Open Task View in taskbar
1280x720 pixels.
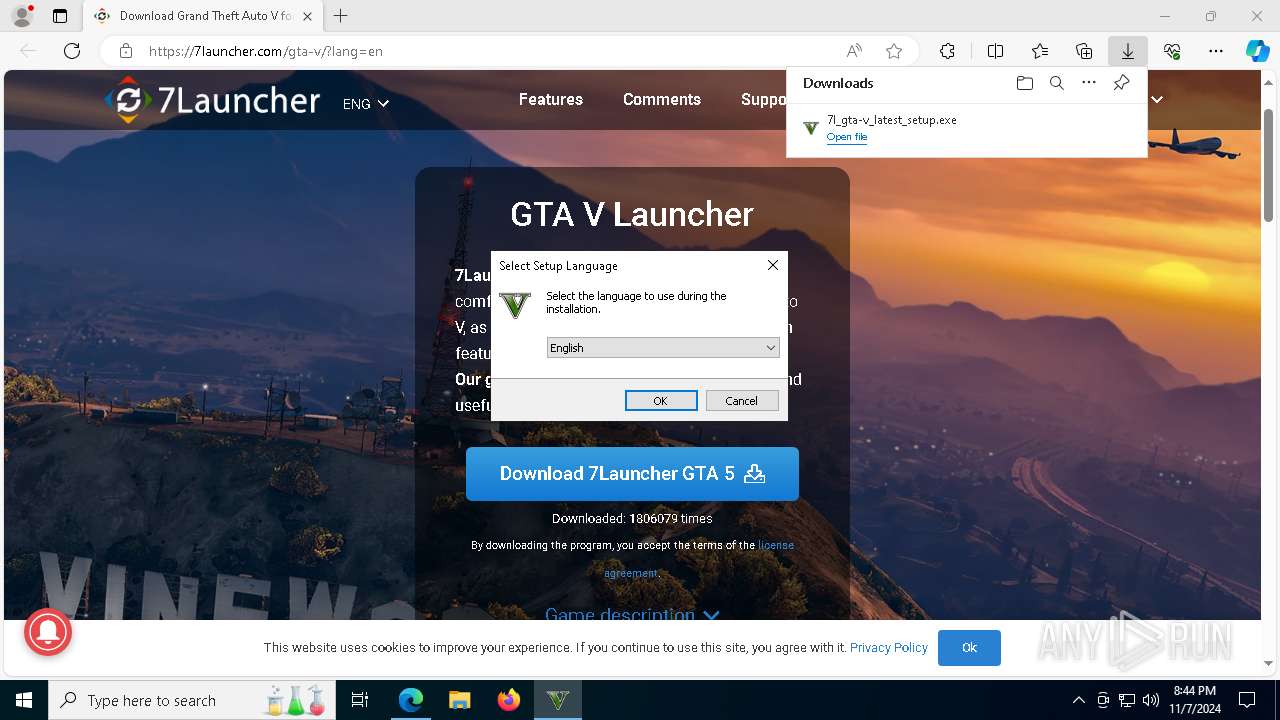(360, 700)
